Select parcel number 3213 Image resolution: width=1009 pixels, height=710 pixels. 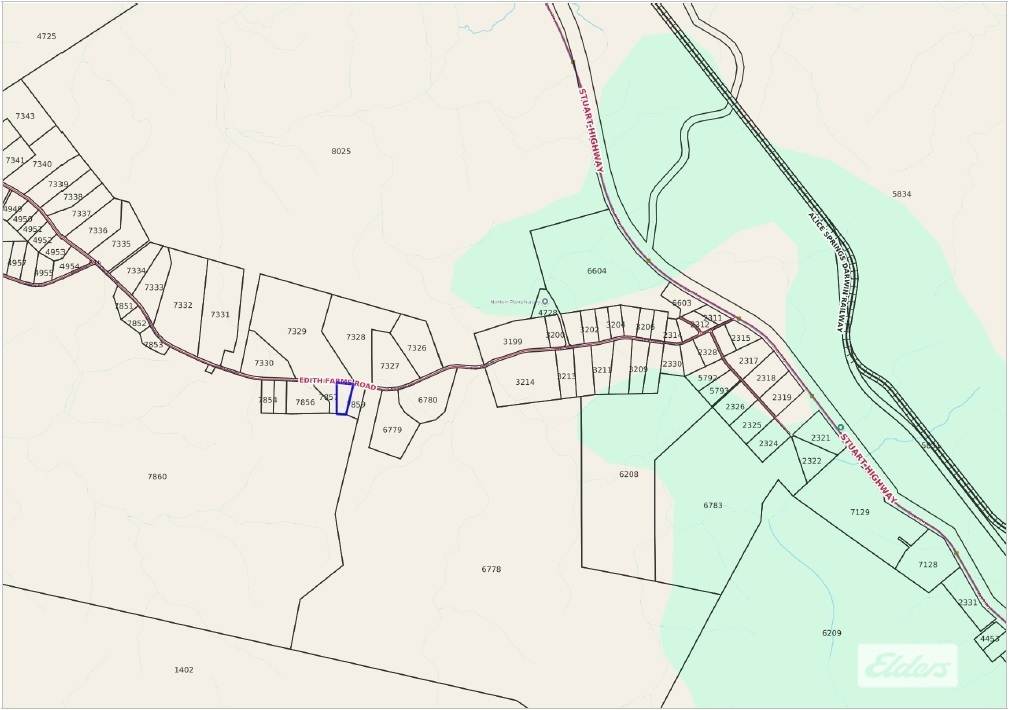click(x=566, y=376)
